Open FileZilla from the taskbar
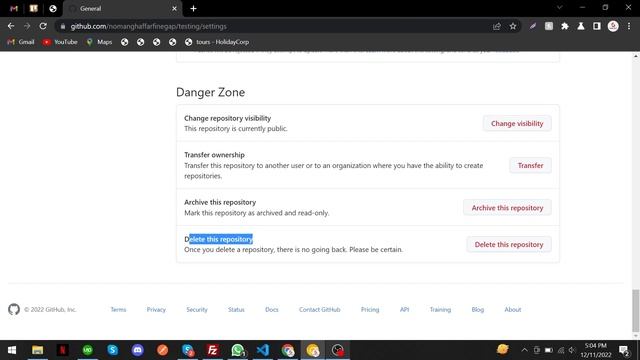The image size is (640, 360). (213, 350)
